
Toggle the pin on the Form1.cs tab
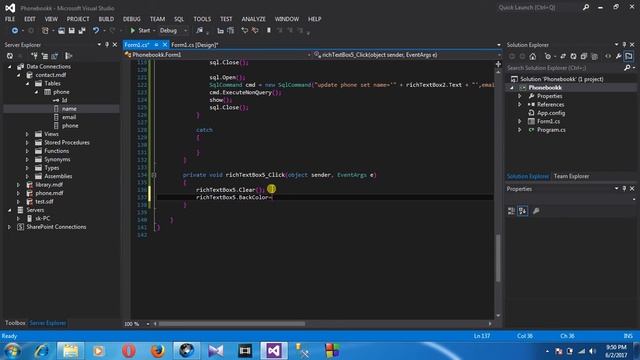tap(156, 44)
